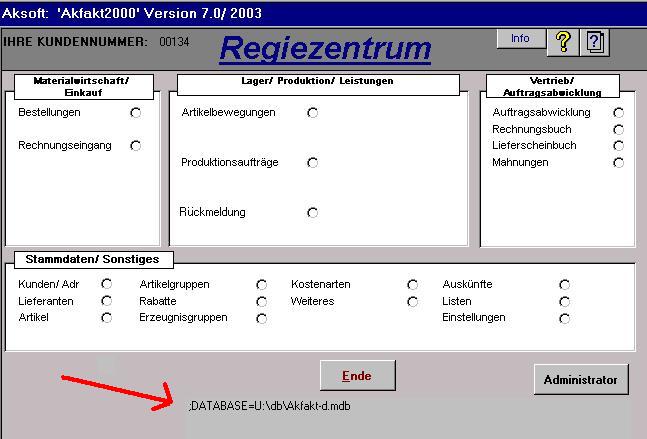Select the Bestellungen radio button
Screen dimensions: 647x439
tap(136, 113)
